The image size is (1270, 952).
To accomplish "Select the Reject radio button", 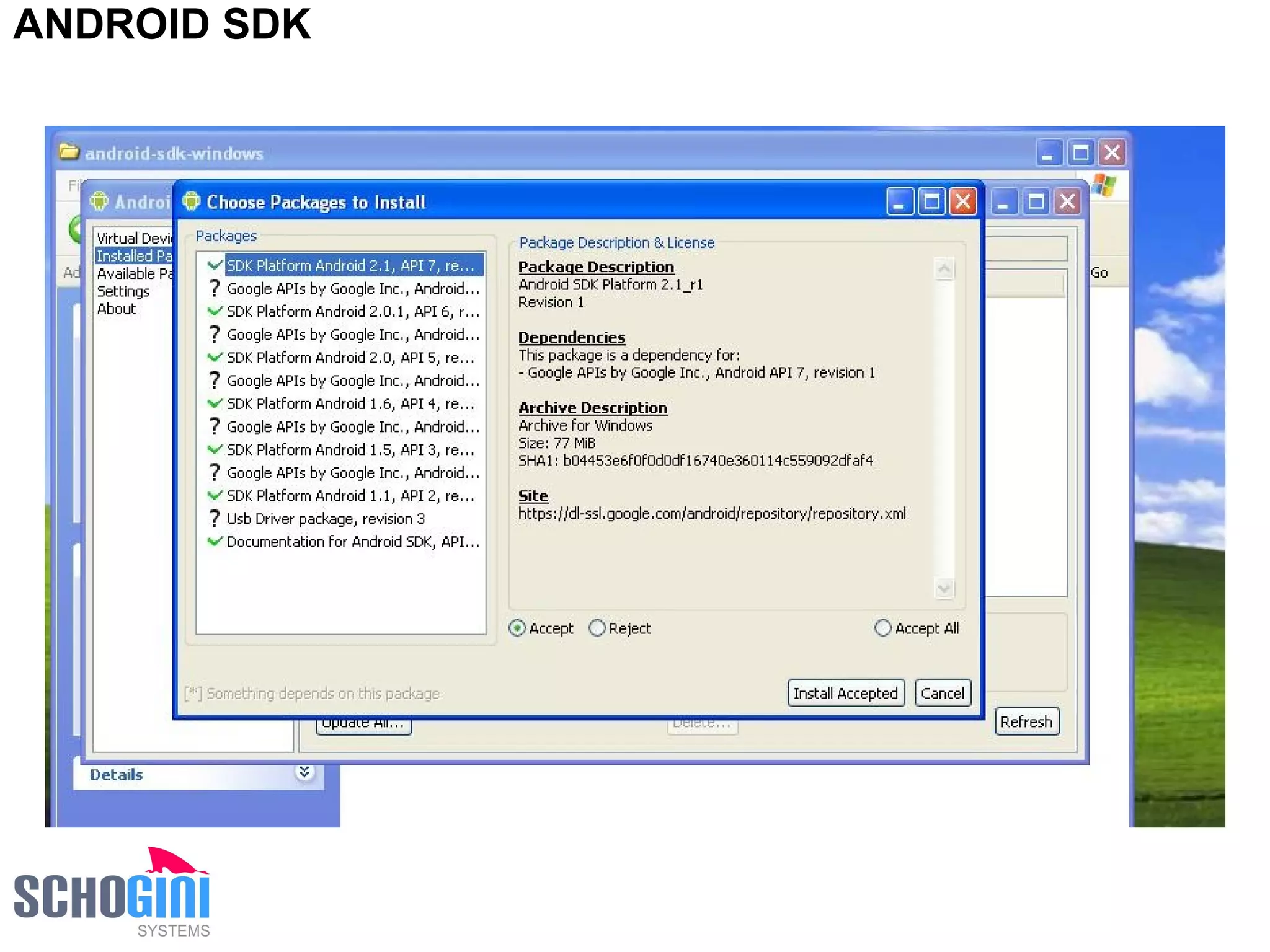I will (597, 628).
